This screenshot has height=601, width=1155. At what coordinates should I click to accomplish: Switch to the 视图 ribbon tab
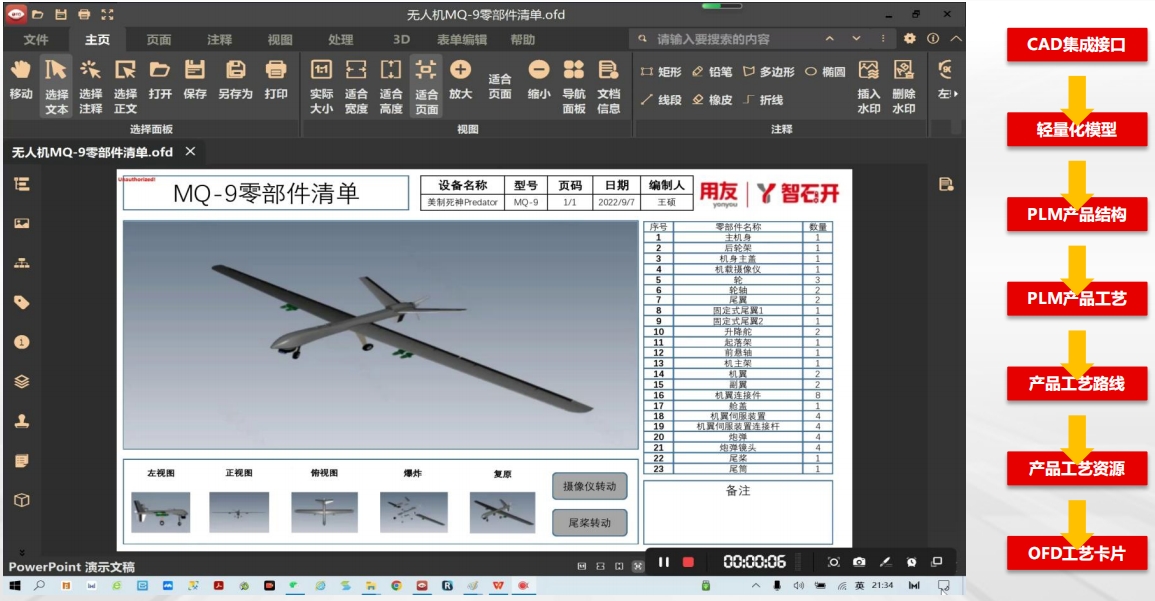280,40
